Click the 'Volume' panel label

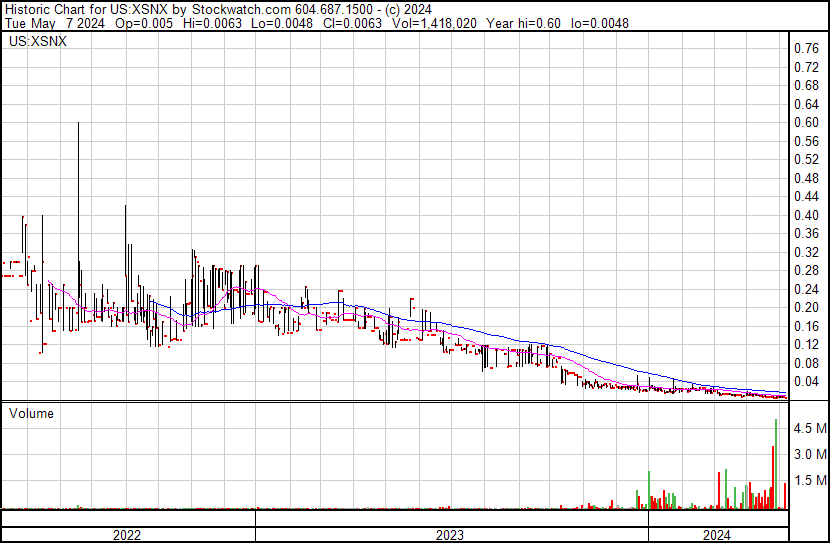coord(31,413)
